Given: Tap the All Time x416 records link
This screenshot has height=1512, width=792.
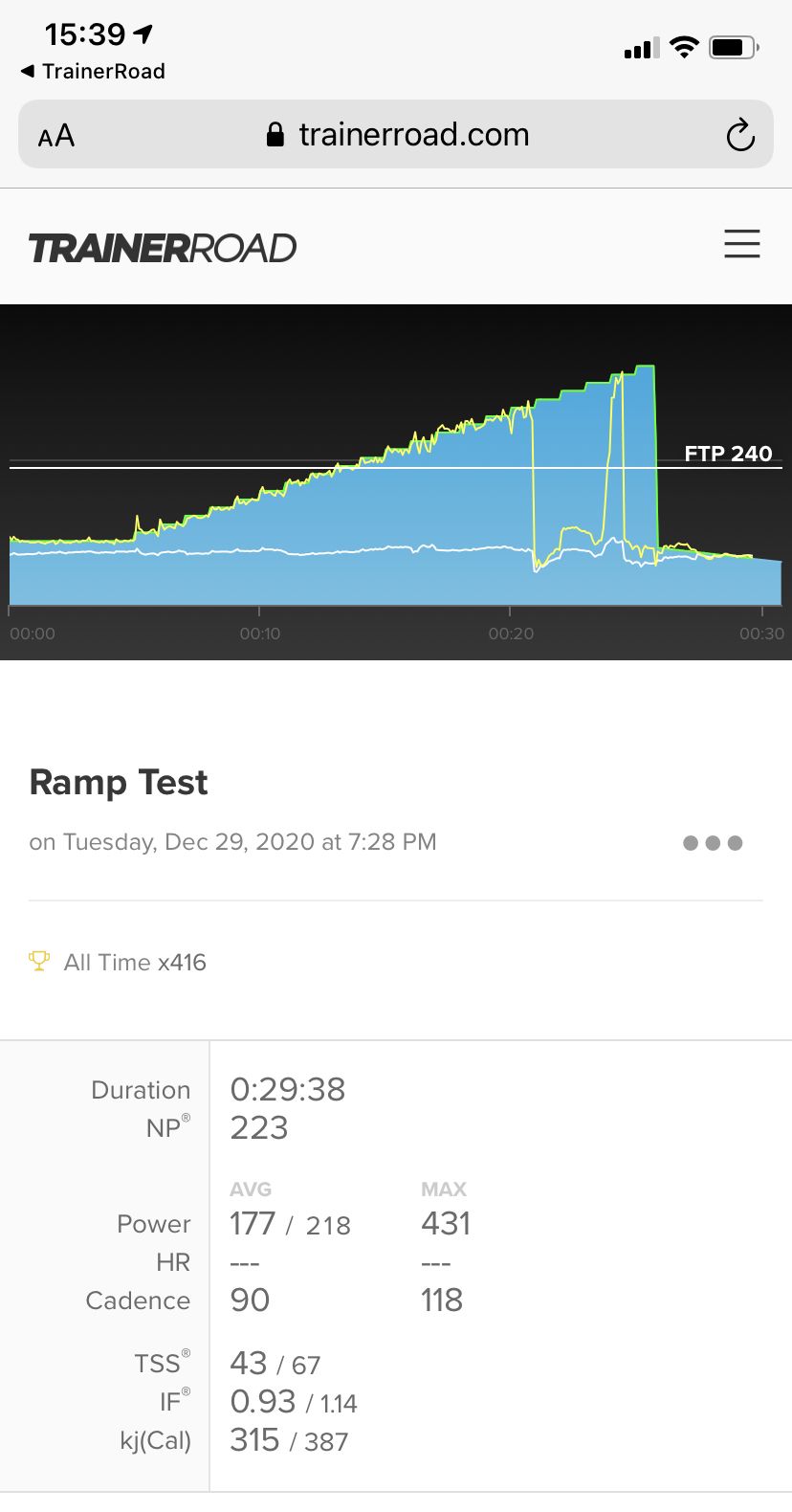Looking at the screenshot, I should [135, 962].
